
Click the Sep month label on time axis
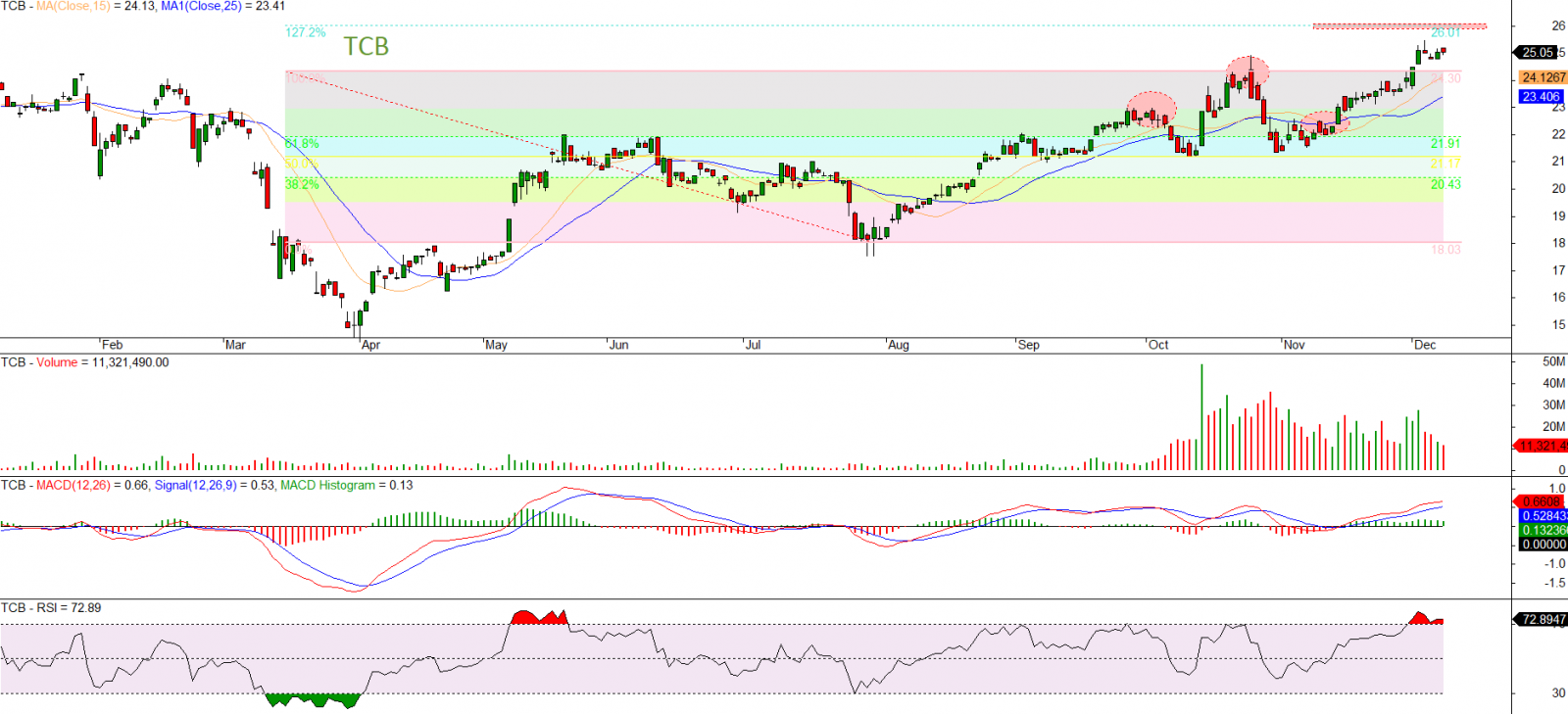pos(1028,345)
